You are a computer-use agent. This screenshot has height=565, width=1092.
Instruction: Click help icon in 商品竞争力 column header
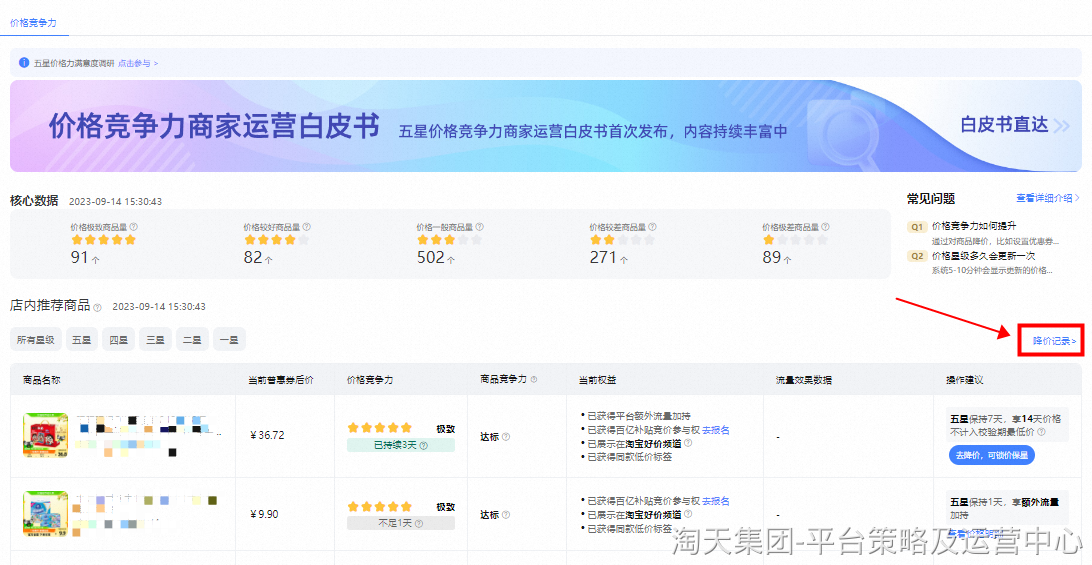(x=534, y=380)
